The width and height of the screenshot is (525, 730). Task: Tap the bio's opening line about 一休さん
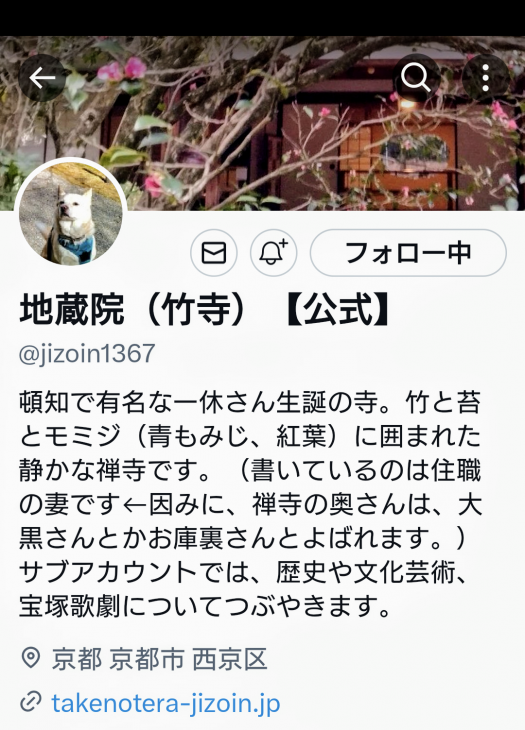pyautogui.click(x=250, y=403)
